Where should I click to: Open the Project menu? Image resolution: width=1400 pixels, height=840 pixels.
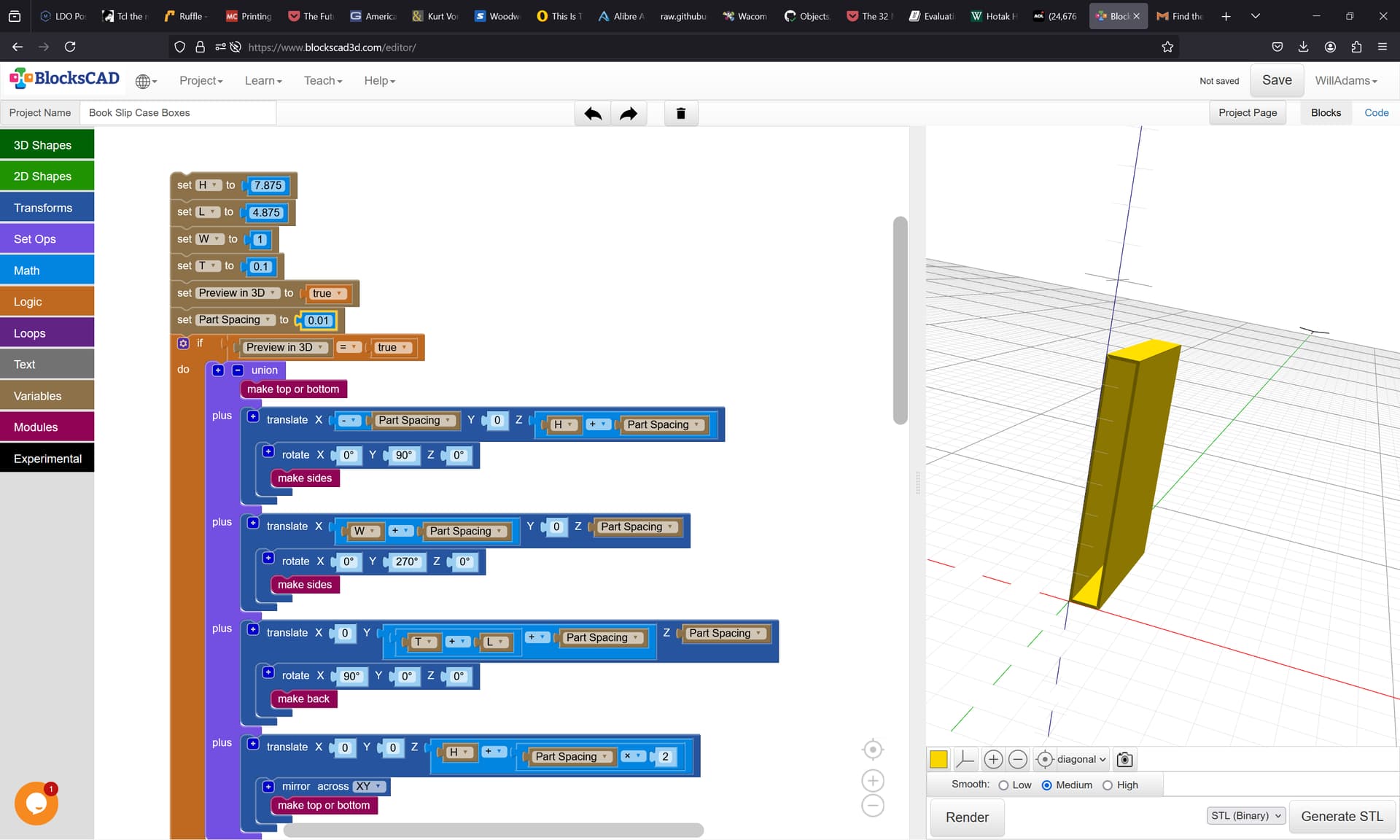201,81
